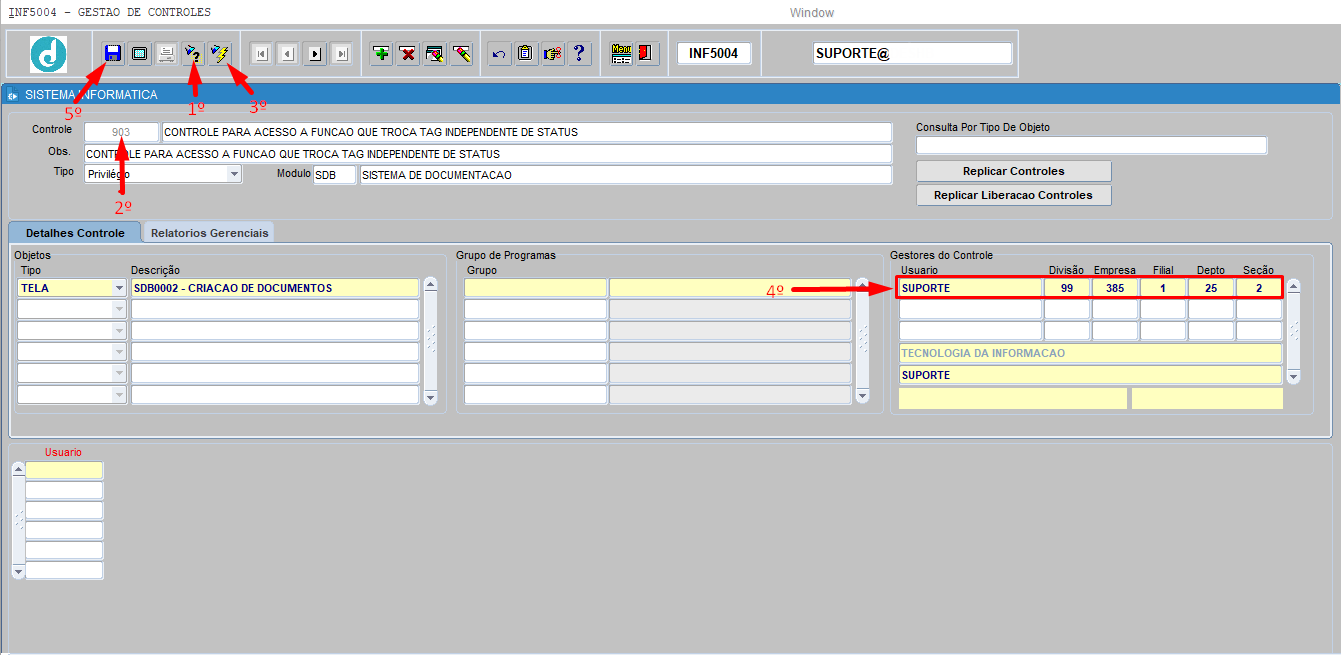Viewport: 1341px width, 655px height.
Task: Click up arrow of Gestores do Controle scrollbar
Action: (1293, 286)
